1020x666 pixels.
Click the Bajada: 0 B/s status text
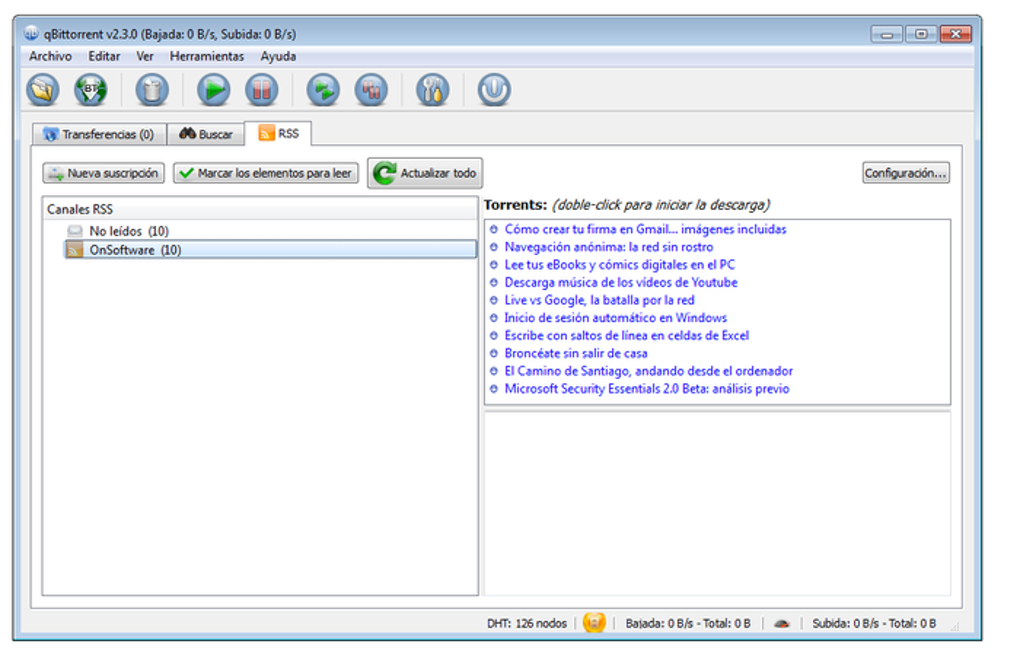[x=688, y=623]
